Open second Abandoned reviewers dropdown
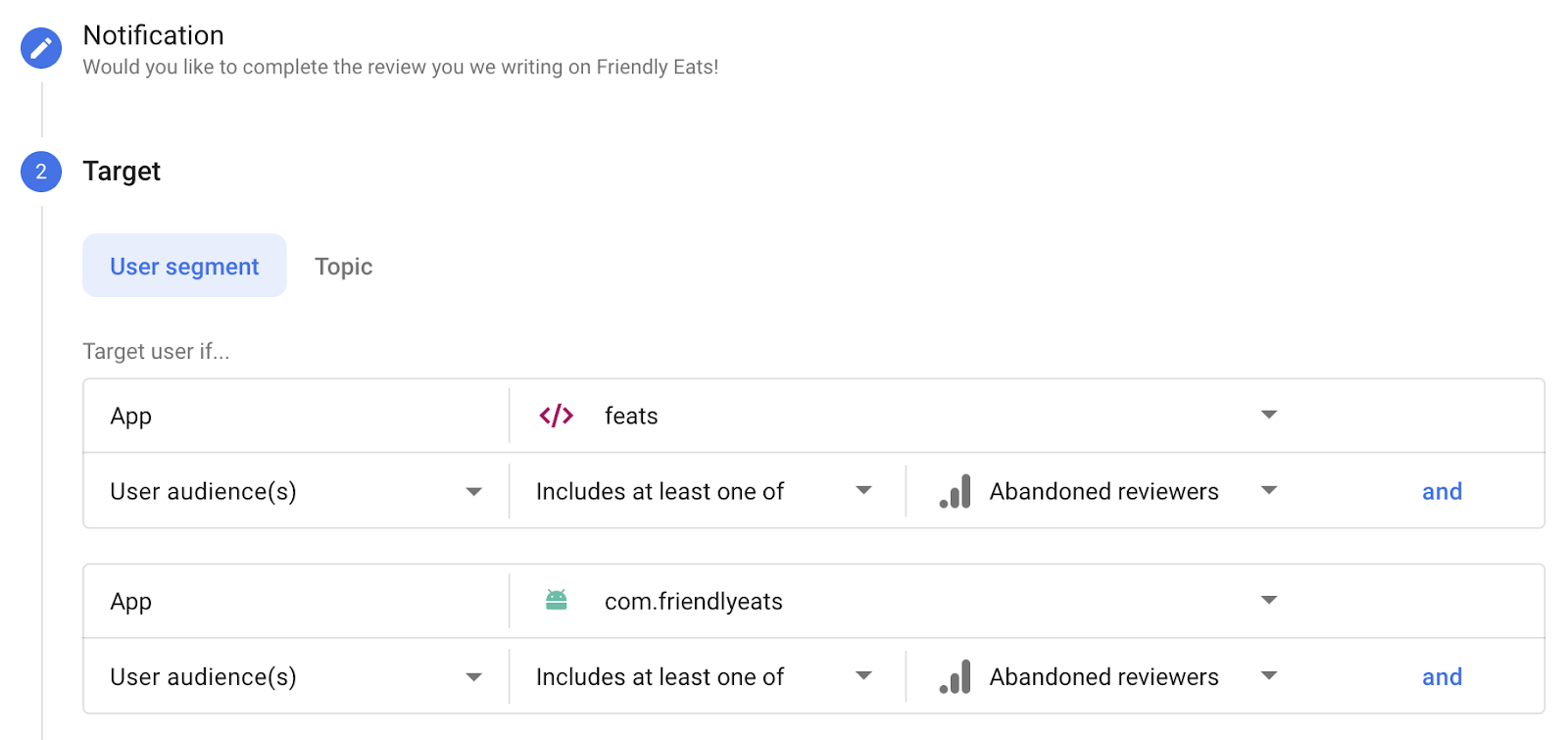This screenshot has width=1568, height=740. click(1268, 675)
